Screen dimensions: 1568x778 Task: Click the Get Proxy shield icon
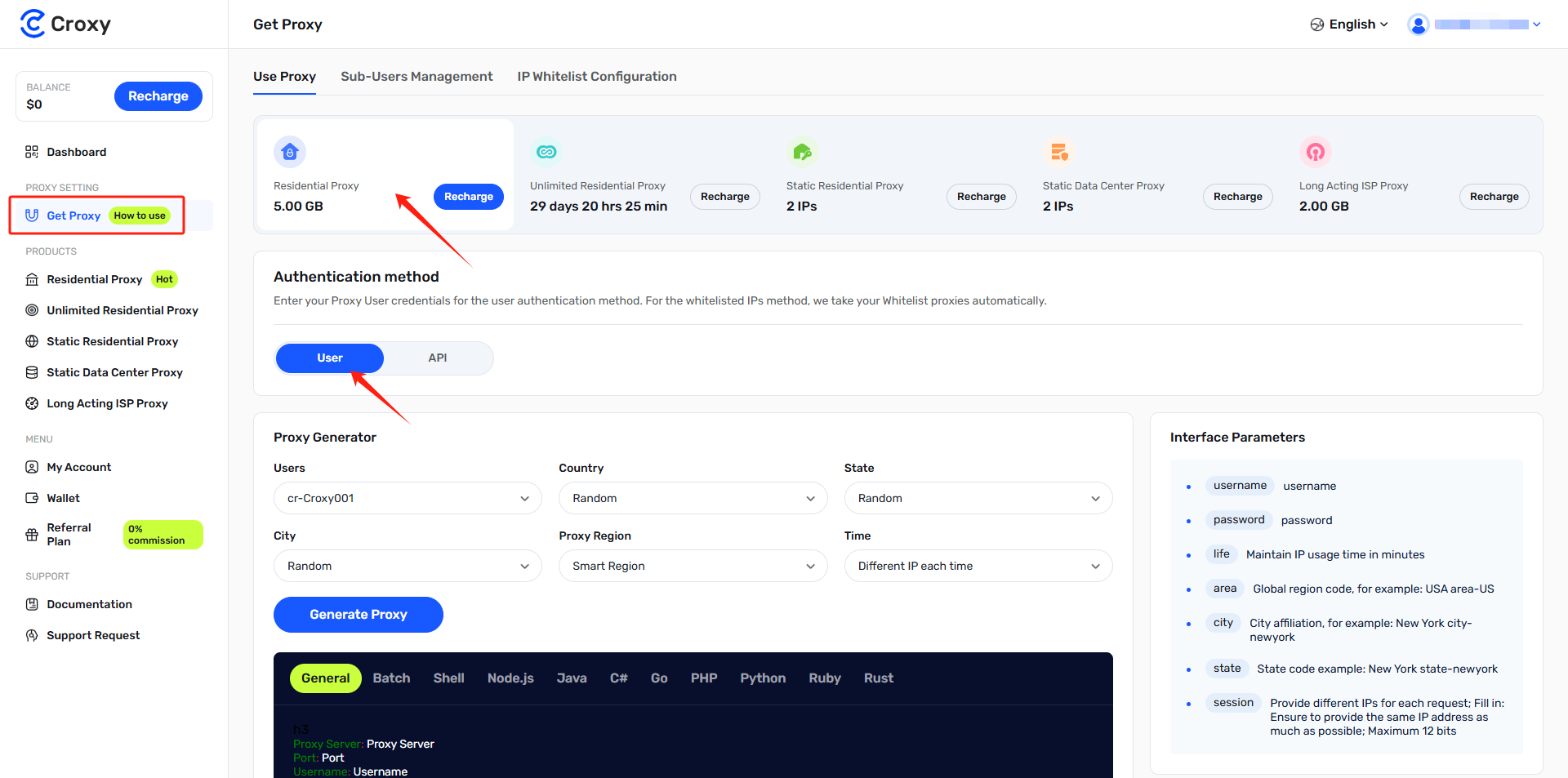(x=32, y=216)
